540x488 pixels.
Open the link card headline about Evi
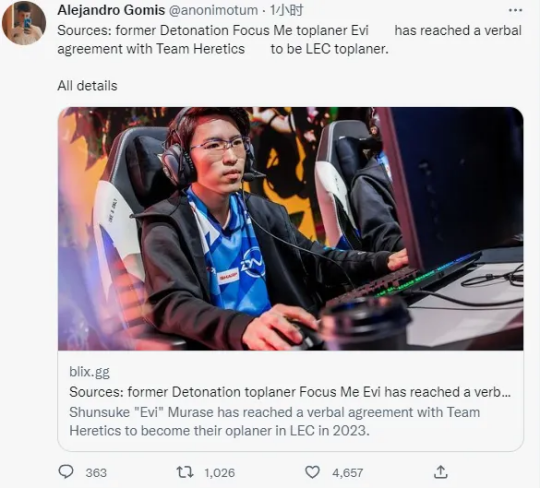[290, 392]
